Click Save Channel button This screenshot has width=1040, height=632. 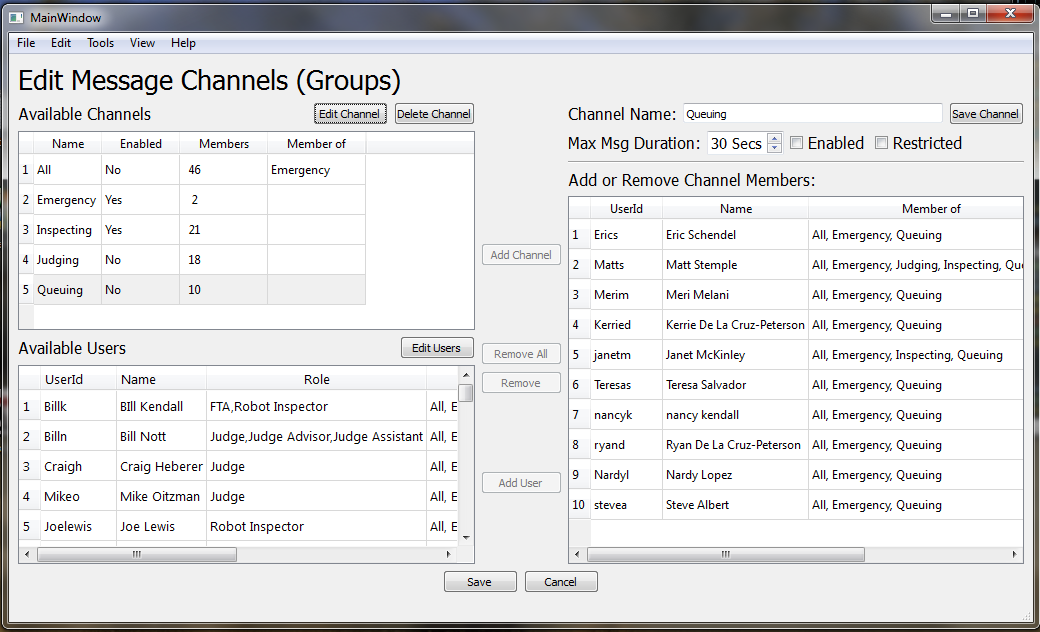pyautogui.click(x=985, y=114)
